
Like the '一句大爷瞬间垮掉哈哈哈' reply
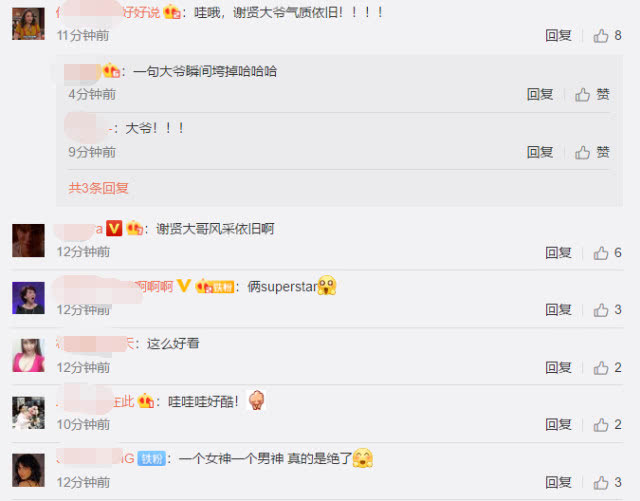click(592, 95)
